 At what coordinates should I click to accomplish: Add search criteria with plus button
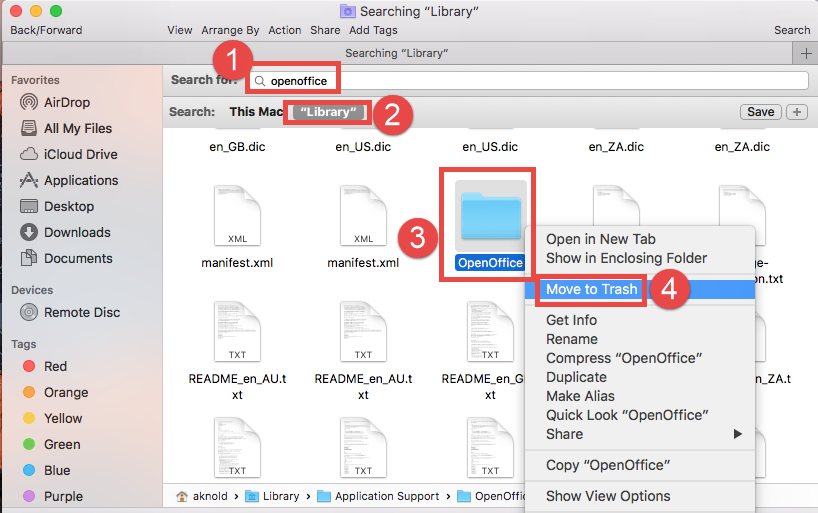click(x=797, y=112)
